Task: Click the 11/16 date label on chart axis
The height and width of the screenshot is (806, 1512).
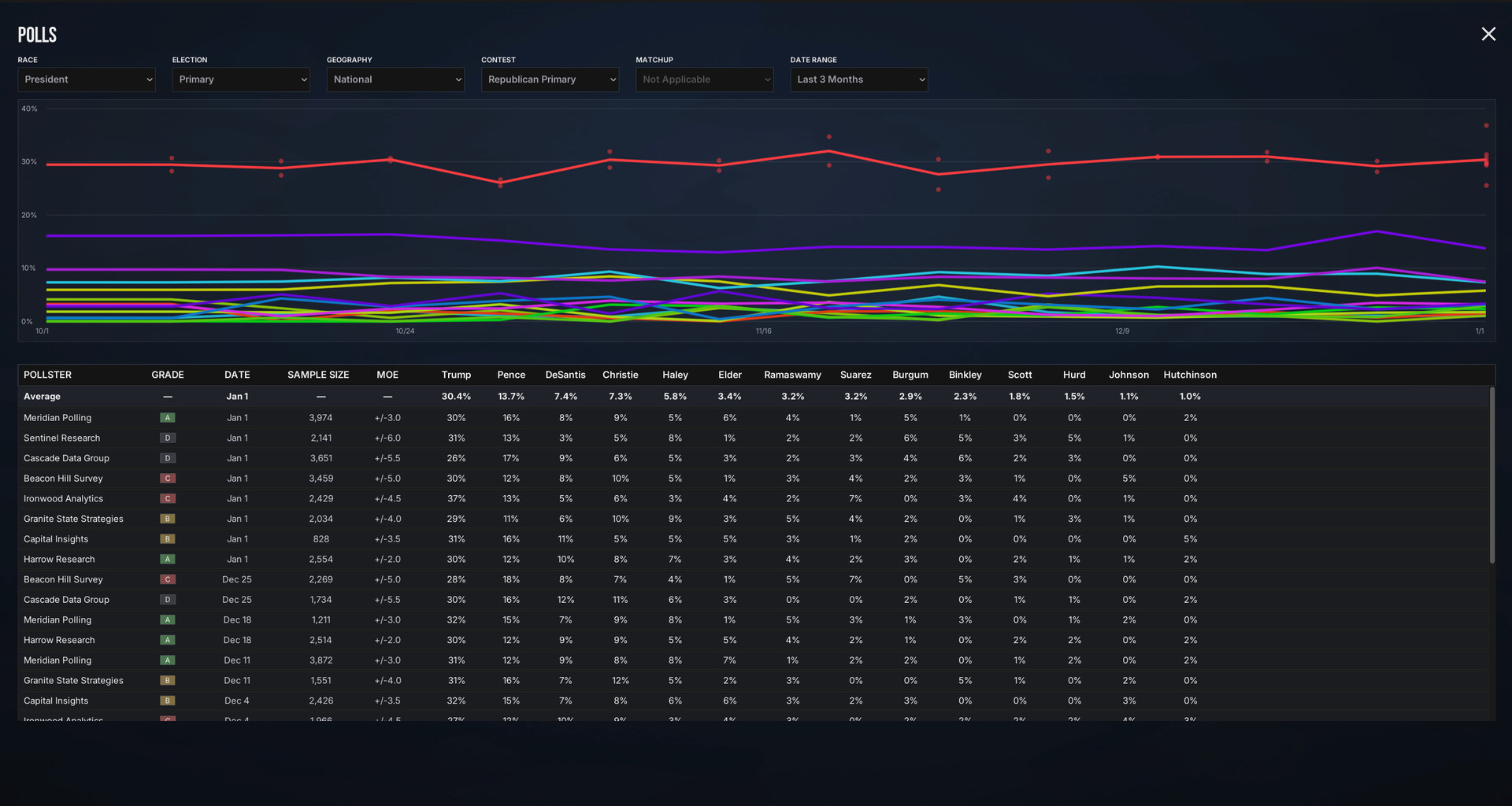Action: coord(764,331)
